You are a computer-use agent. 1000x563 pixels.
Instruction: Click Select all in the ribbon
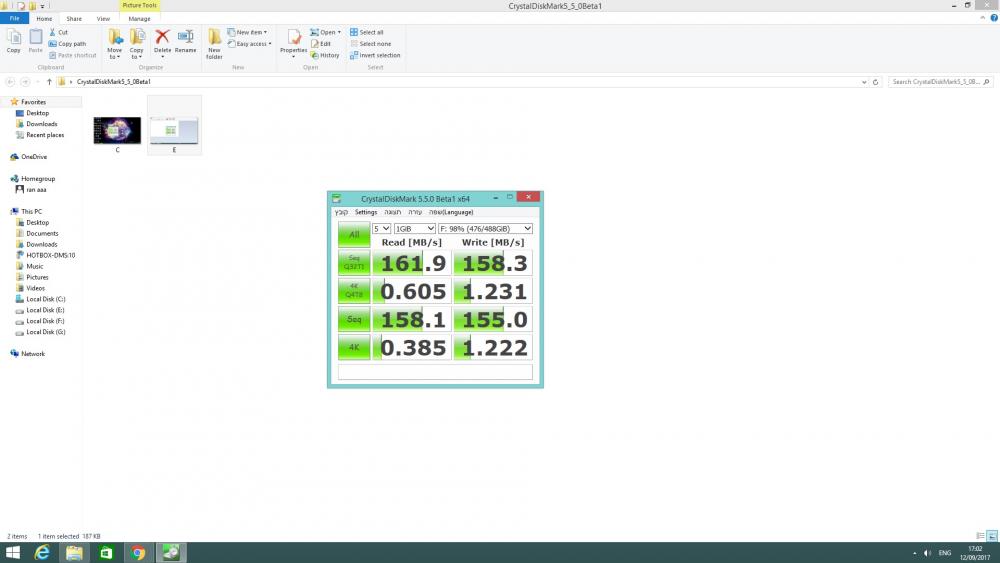367,32
